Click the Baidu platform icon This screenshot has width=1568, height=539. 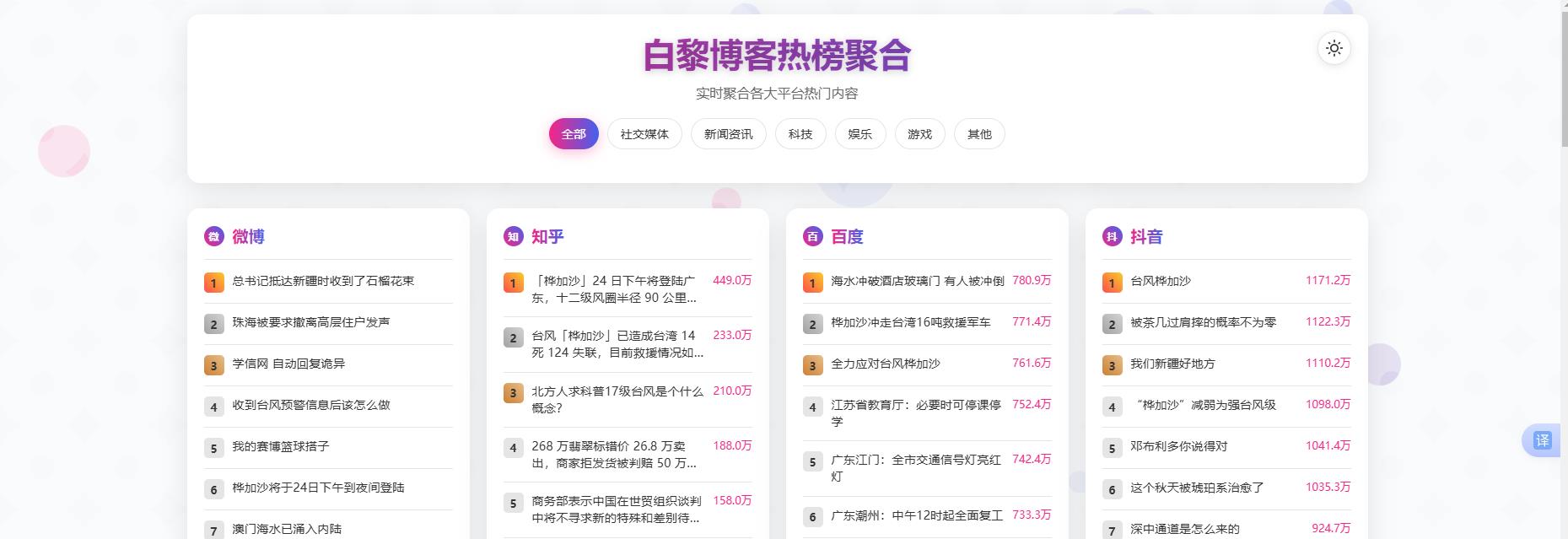click(812, 236)
